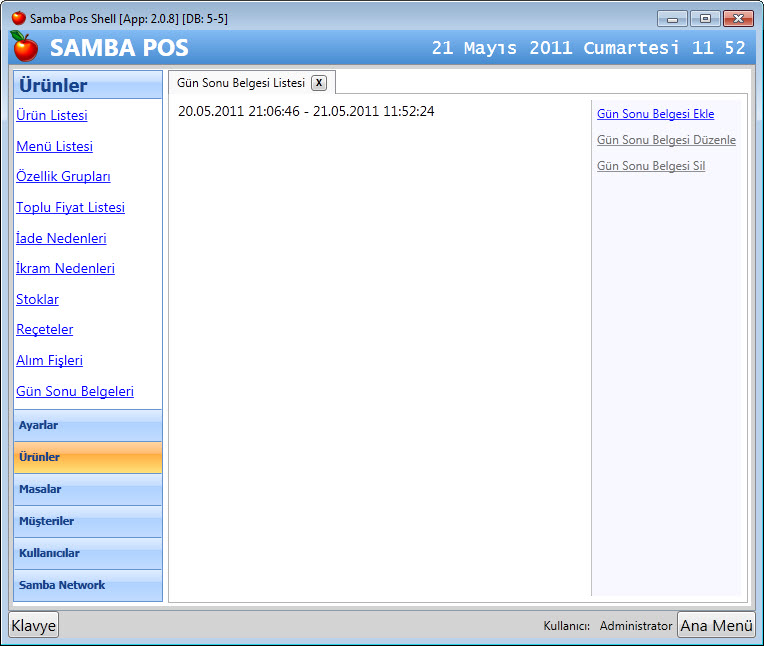Open Menü Listesi in sidebar

[x=54, y=147]
